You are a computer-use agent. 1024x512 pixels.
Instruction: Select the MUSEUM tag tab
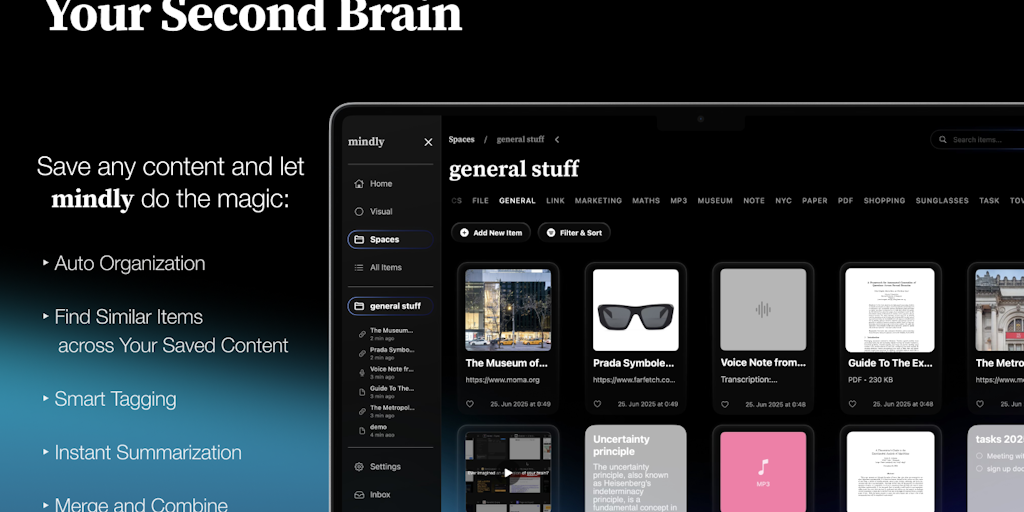pos(715,201)
